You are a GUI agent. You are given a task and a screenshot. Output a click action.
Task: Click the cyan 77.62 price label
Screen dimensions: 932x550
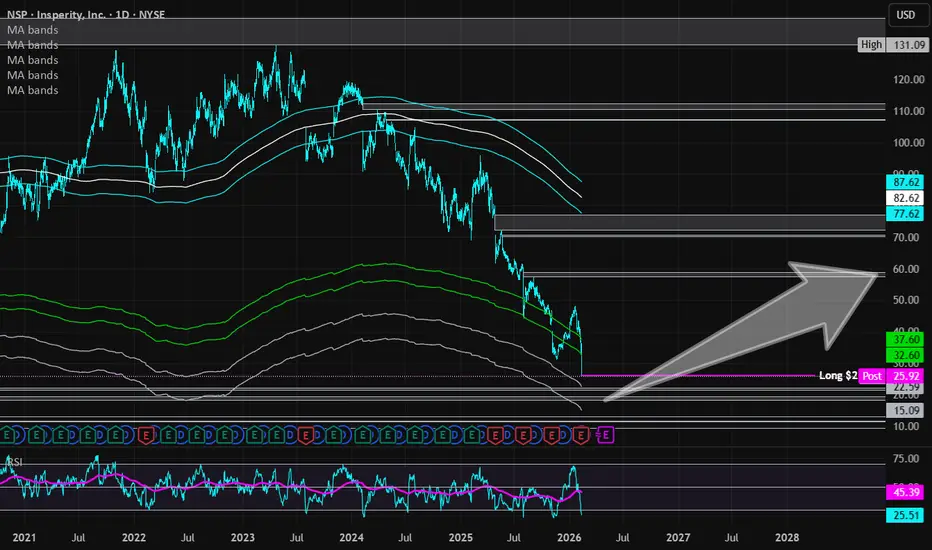[x=905, y=213]
